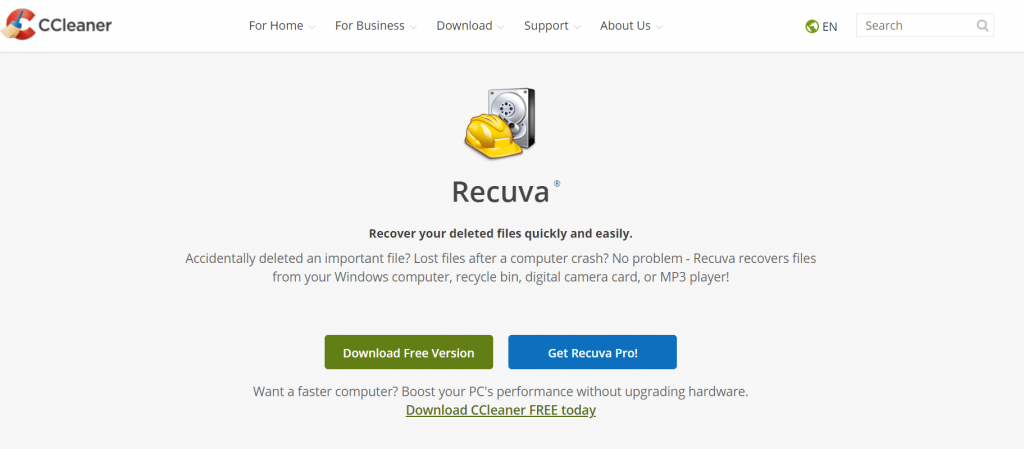
Task: Click the Download Free Version button
Action: point(409,352)
